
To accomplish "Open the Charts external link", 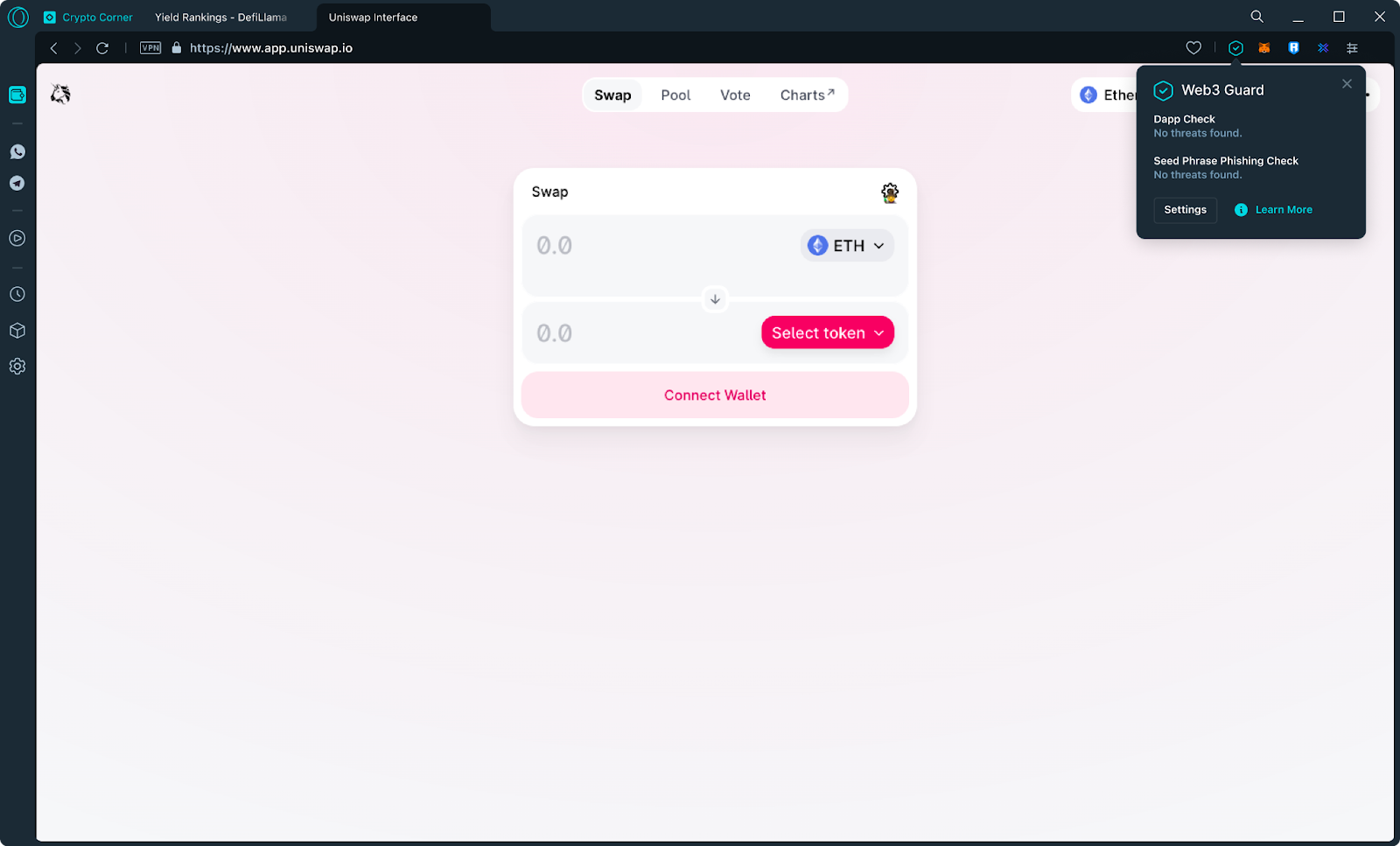I will click(807, 95).
